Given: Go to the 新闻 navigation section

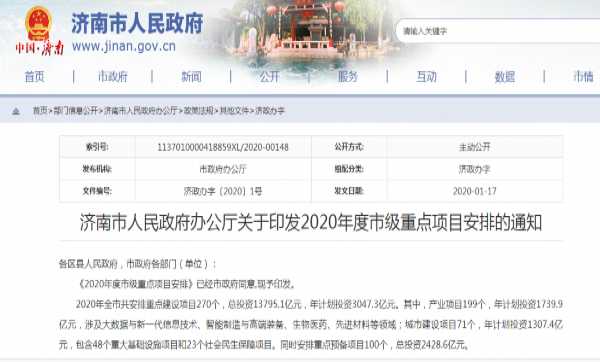Looking at the screenshot, I should click(x=191, y=77).
